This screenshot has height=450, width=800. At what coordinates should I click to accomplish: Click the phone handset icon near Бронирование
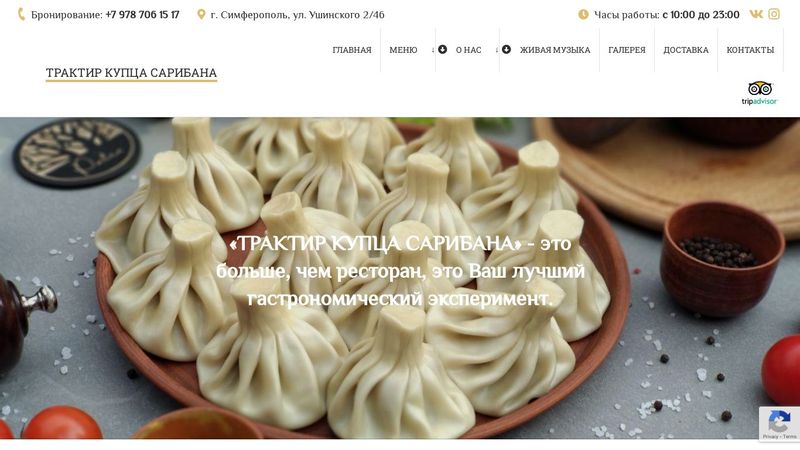(x=21, y=14)
